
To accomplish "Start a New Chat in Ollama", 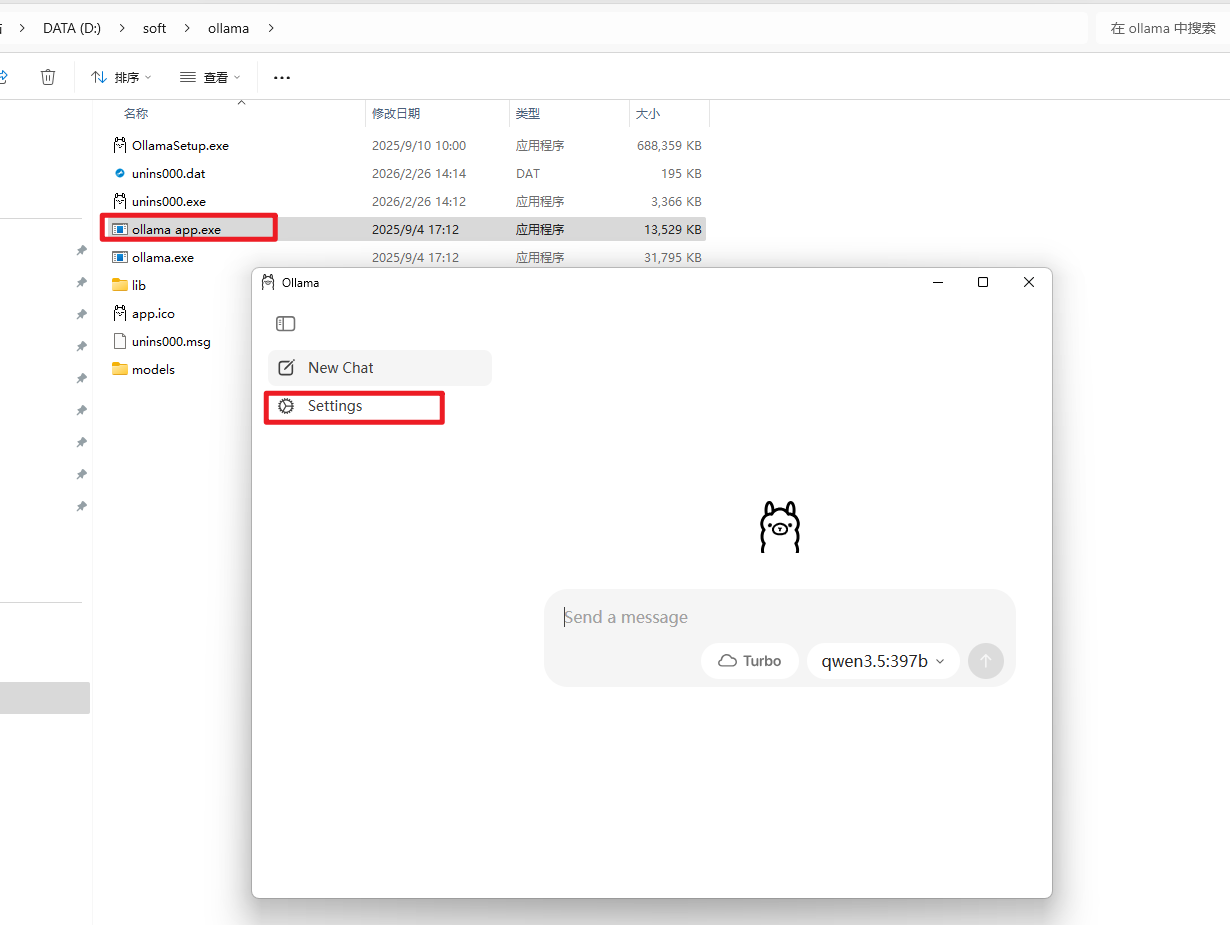I will (x=380, y=368).
